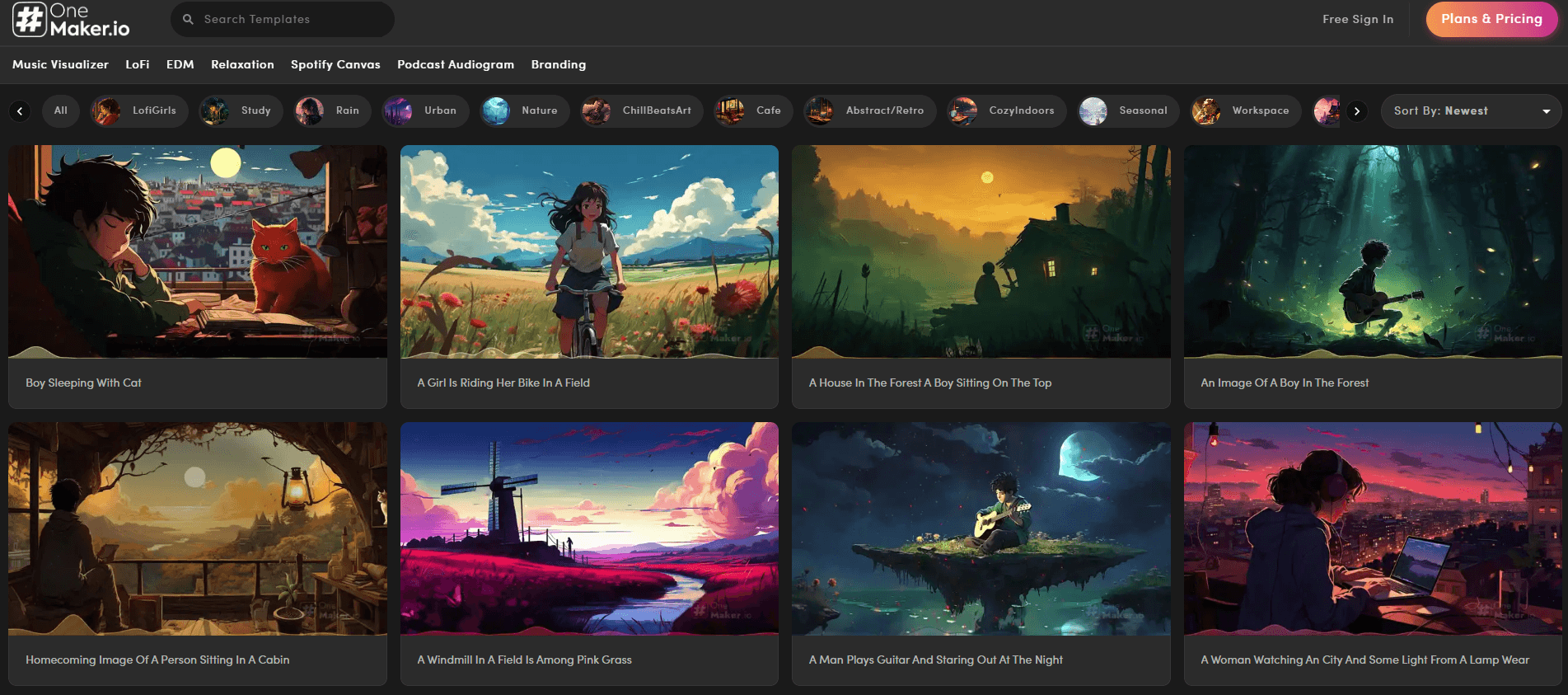Click the Free Sign In link
This screenshot has width=1568, height=695.
point(1358,19)
